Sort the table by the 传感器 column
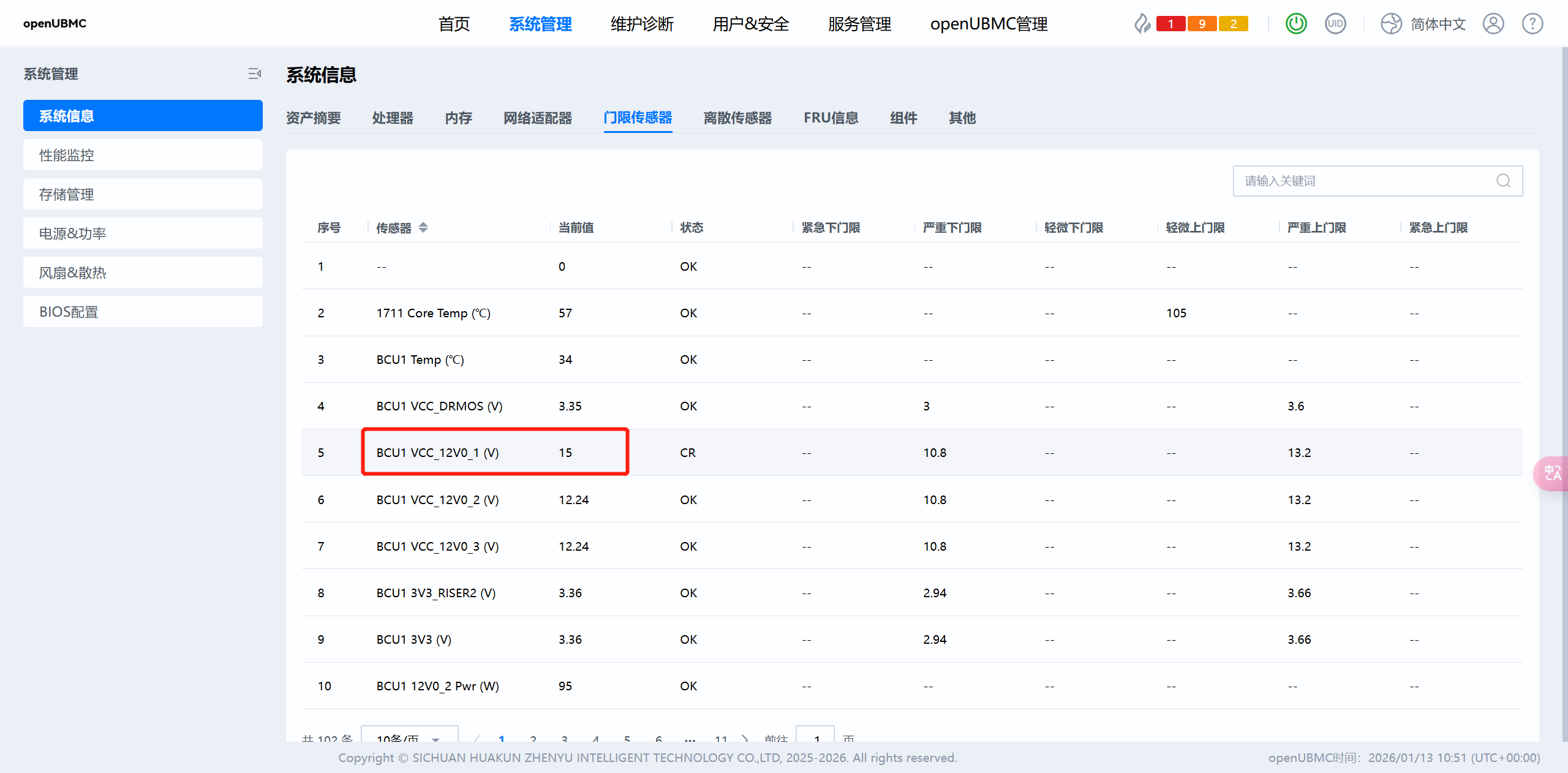 423,228
